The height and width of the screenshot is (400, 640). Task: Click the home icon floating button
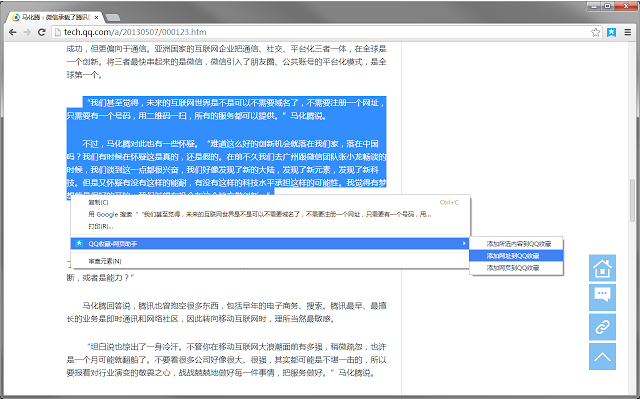pos(602,268)
